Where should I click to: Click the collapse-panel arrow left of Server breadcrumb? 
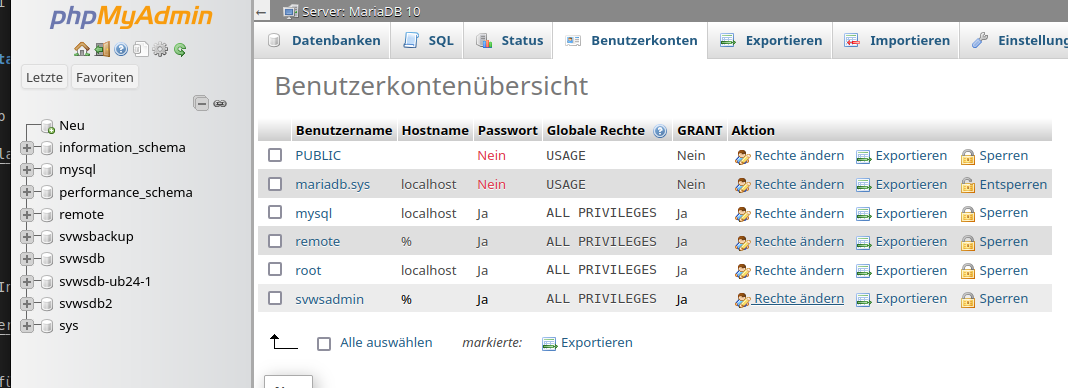(x=262, y=12)
